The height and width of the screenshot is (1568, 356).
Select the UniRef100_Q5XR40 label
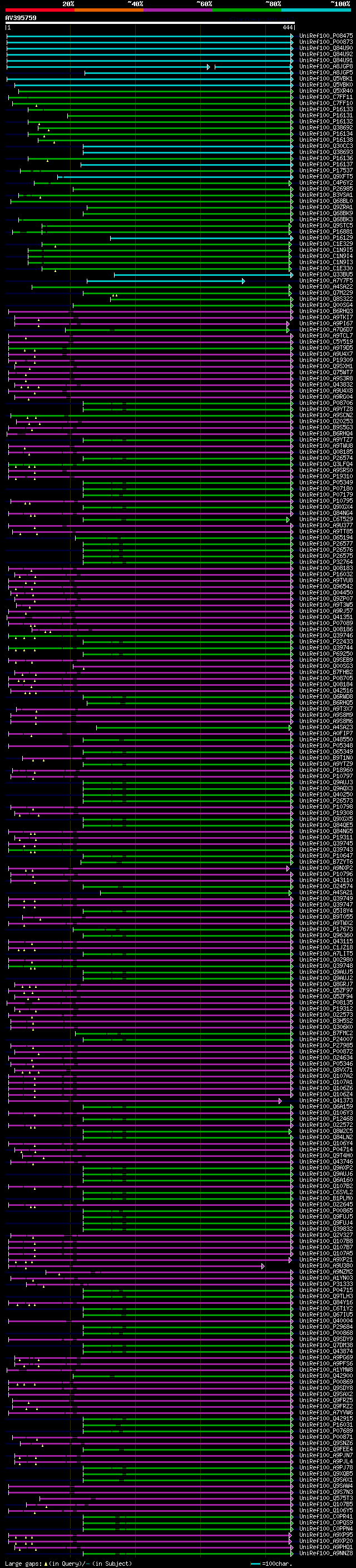click(x=326, y=91)
